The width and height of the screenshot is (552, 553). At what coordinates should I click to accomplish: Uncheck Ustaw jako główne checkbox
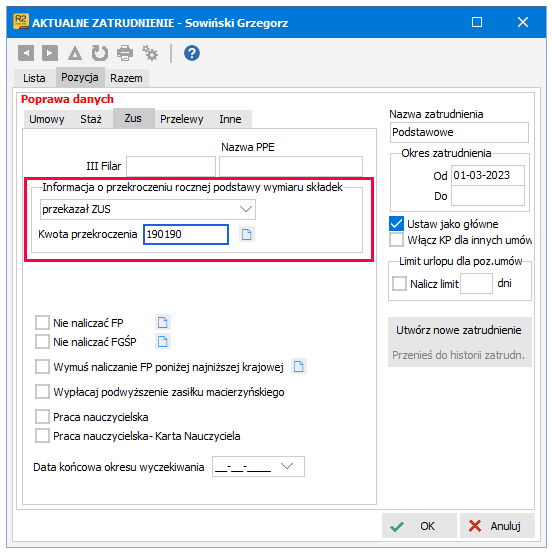click(396, 224)
